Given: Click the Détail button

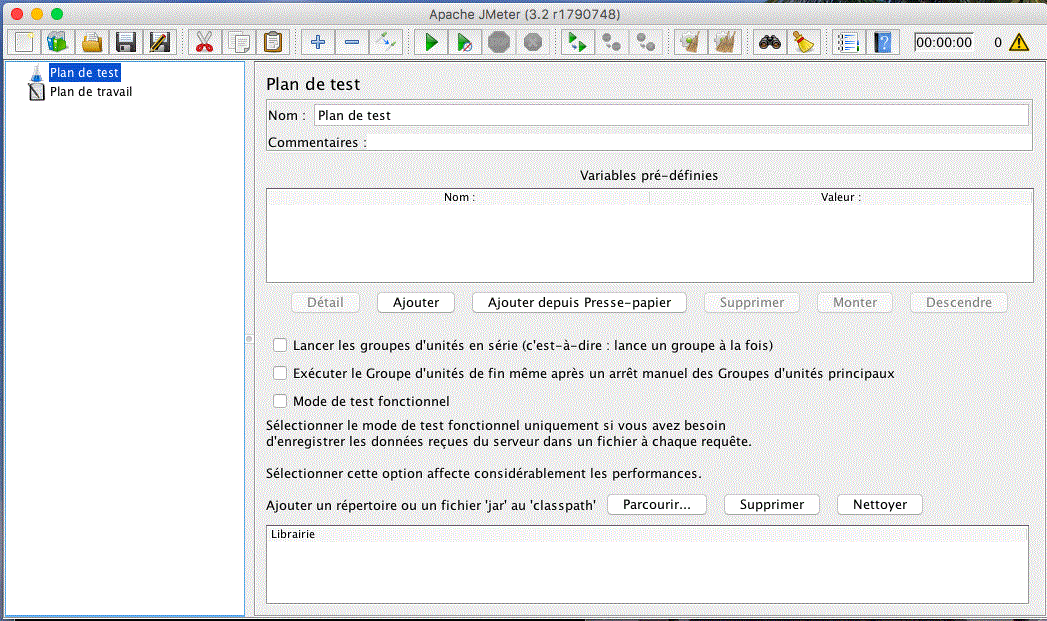Looking at the screenshot, I should [325, 302].
